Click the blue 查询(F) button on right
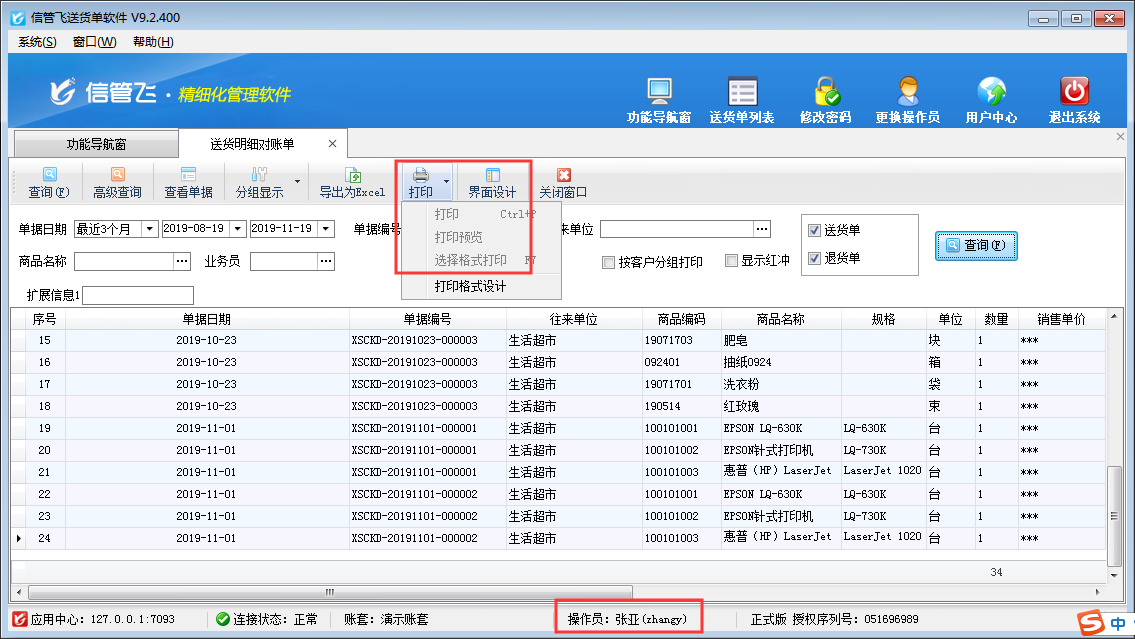Image resolution: width=1135 pixels, height=639 pixels. [x=975, y=245]
